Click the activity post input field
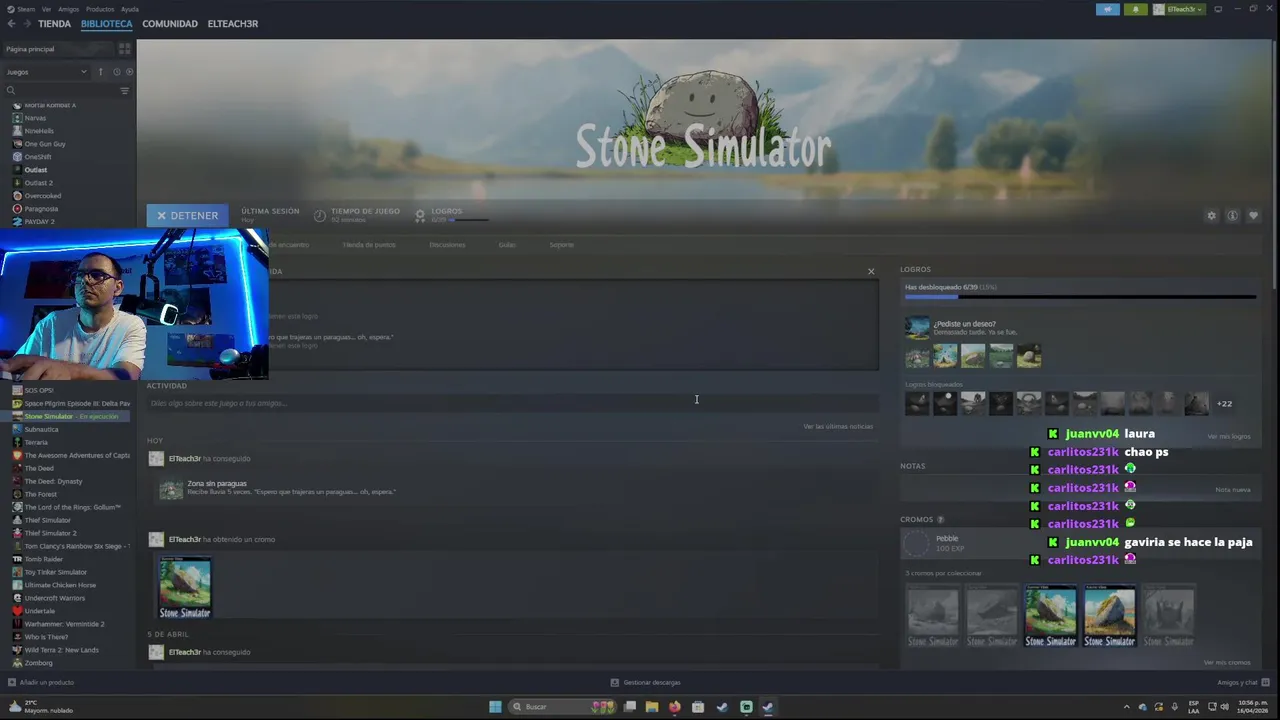The width and height of the screenshot is (1280, 720). pyautogui.click(x=512, y=403)
